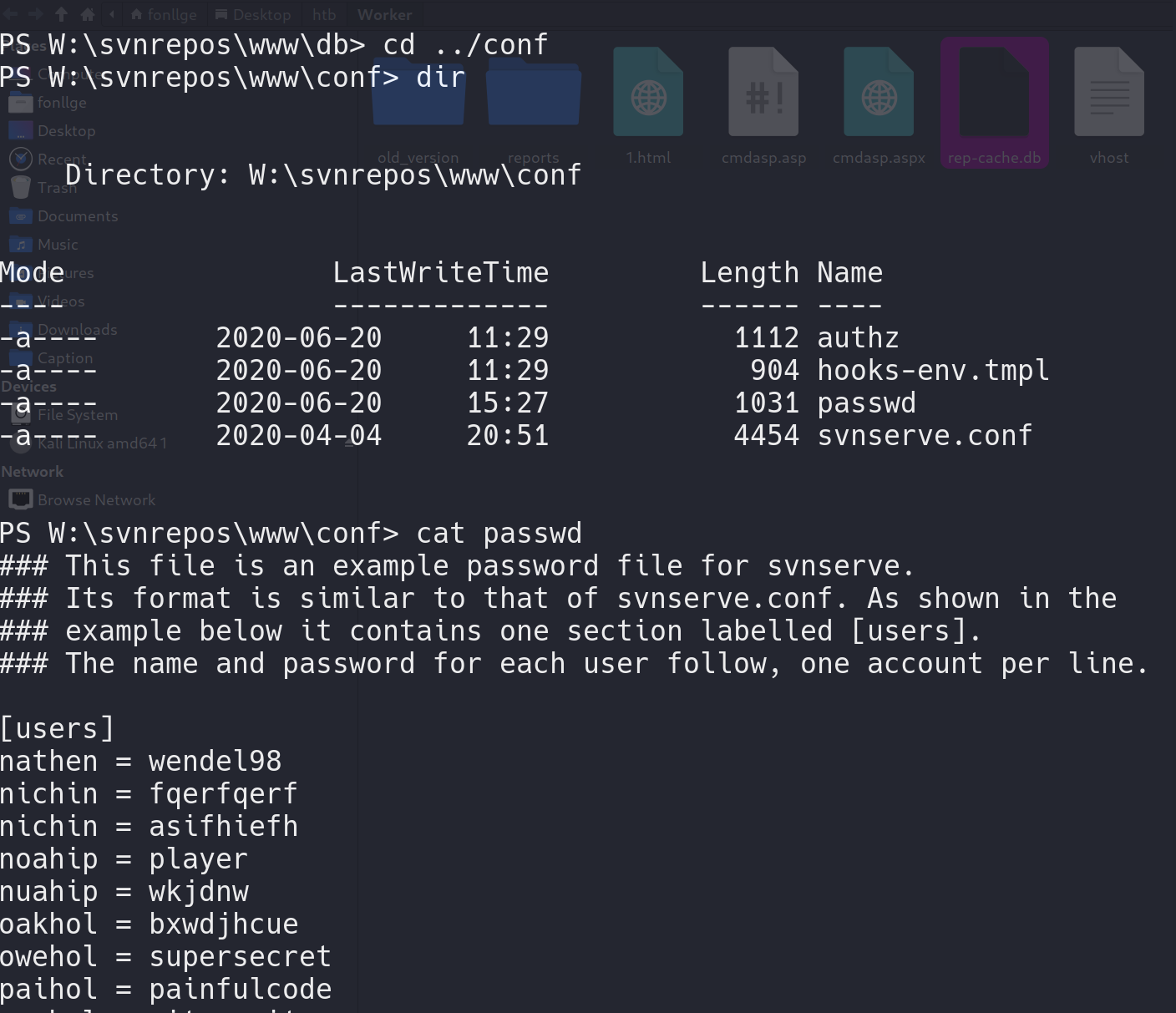Image resolution: width=1176 pixels, height=1013 pixels.
Task: Click the Music folder icon in the sidebar
Action: click(x=21, y=245)
